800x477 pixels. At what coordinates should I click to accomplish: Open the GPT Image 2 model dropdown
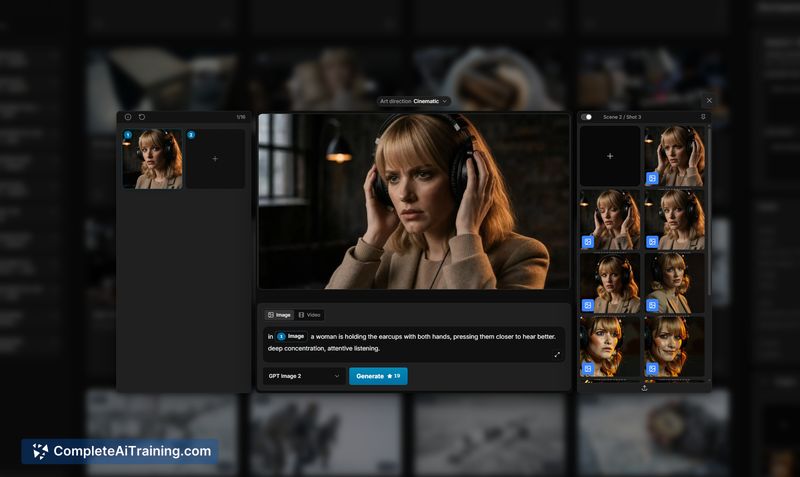[304, 376]
